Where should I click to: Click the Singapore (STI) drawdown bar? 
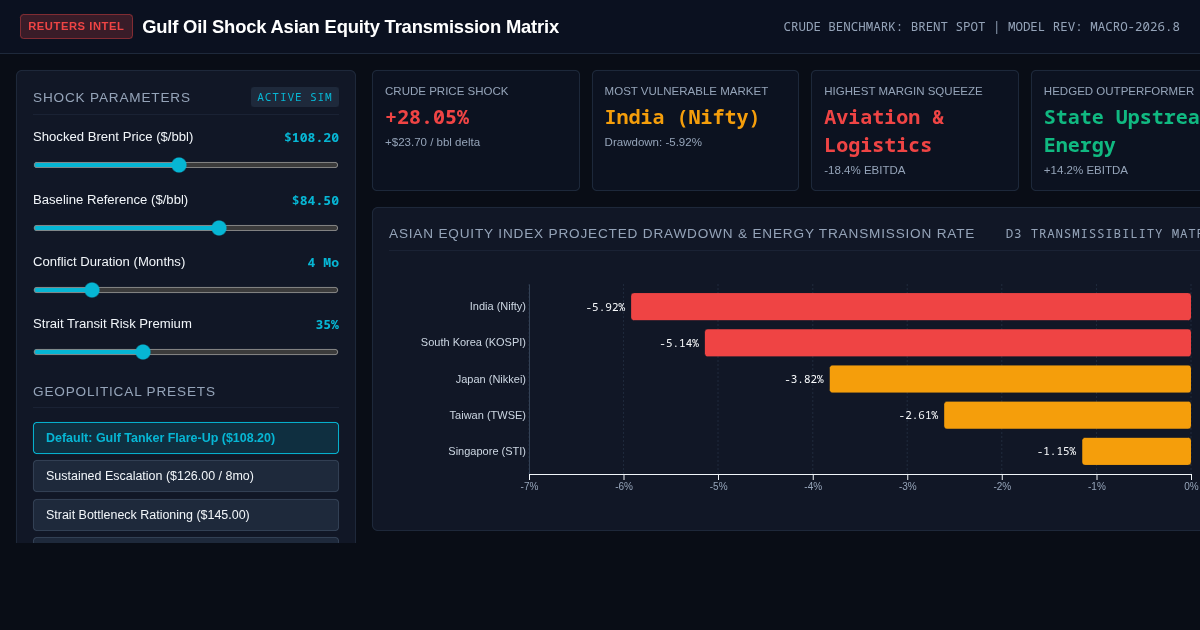click(x=1136, y=451)
